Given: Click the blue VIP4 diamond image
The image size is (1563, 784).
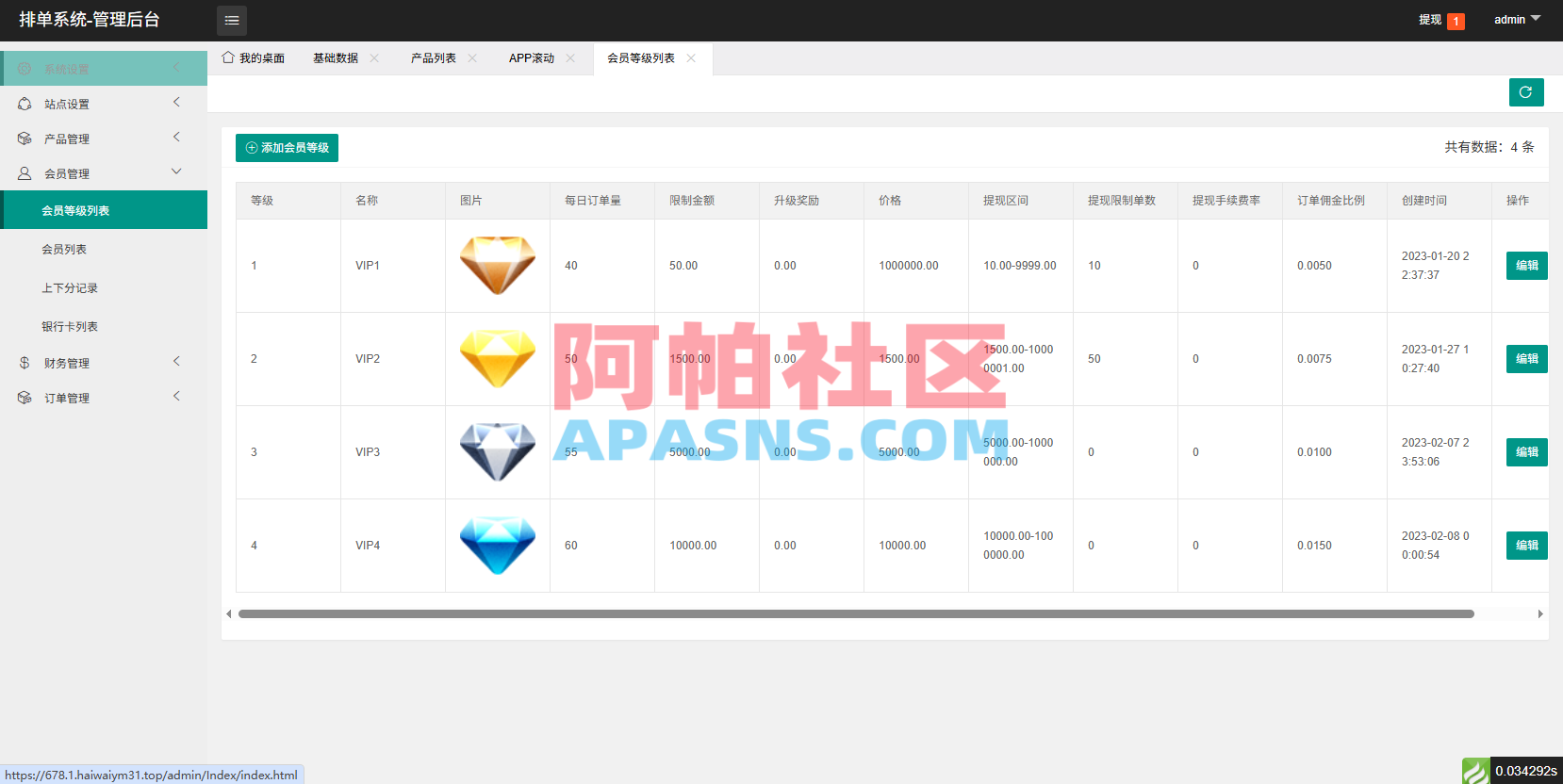Looking at the screenshot, I should pos(498,546).
